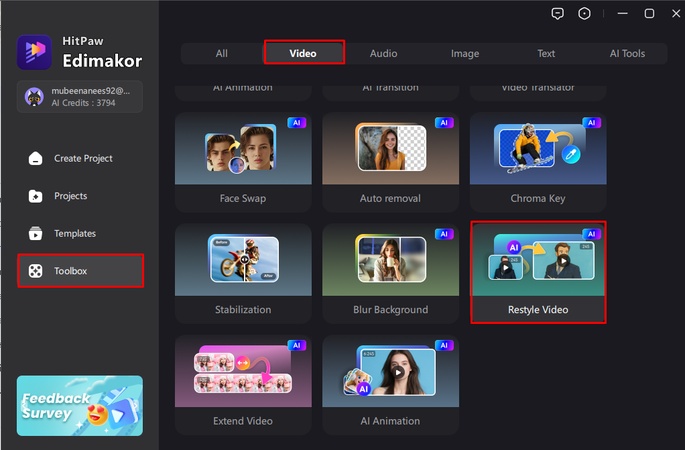
Task: Click the AI badge on Restyle Video card
Action: pyautogui.click(x=592, y=234)
